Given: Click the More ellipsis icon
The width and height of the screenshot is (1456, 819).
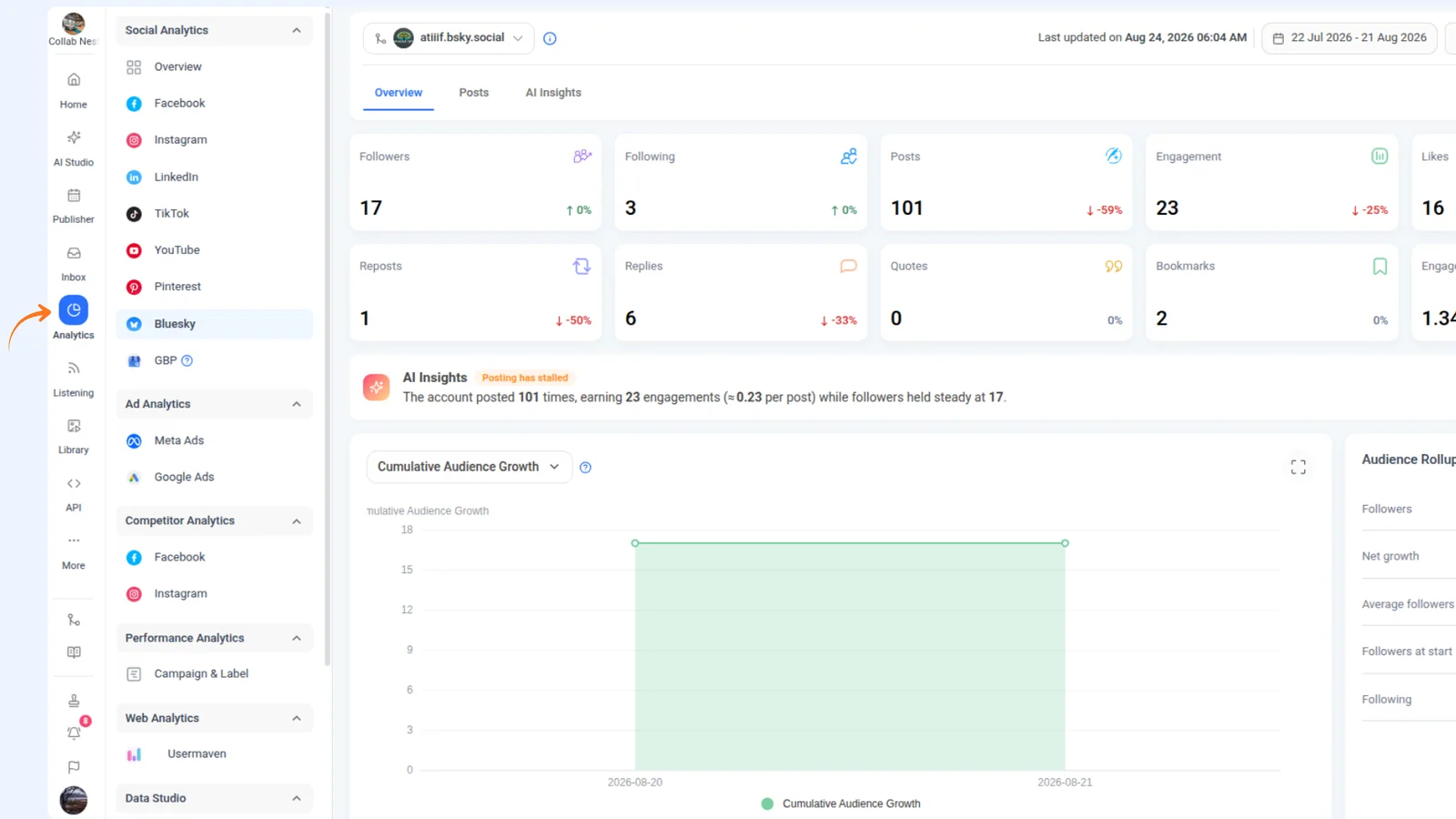Looking at the screenshot, I should (74, 541).
